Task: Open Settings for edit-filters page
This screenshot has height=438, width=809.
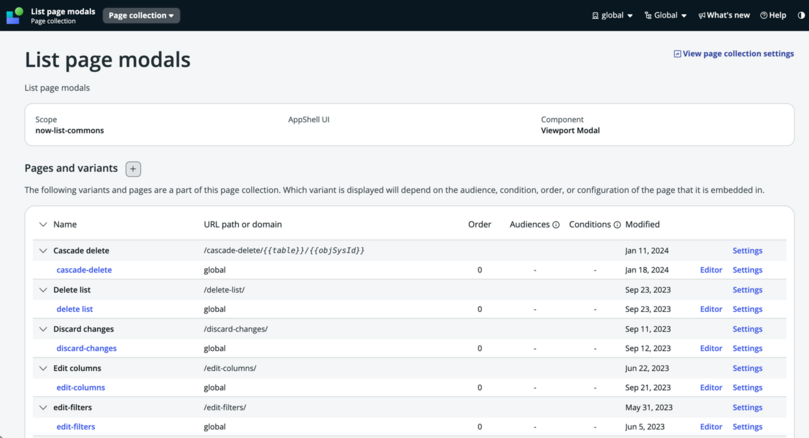Action: click(x=747, y=408)
